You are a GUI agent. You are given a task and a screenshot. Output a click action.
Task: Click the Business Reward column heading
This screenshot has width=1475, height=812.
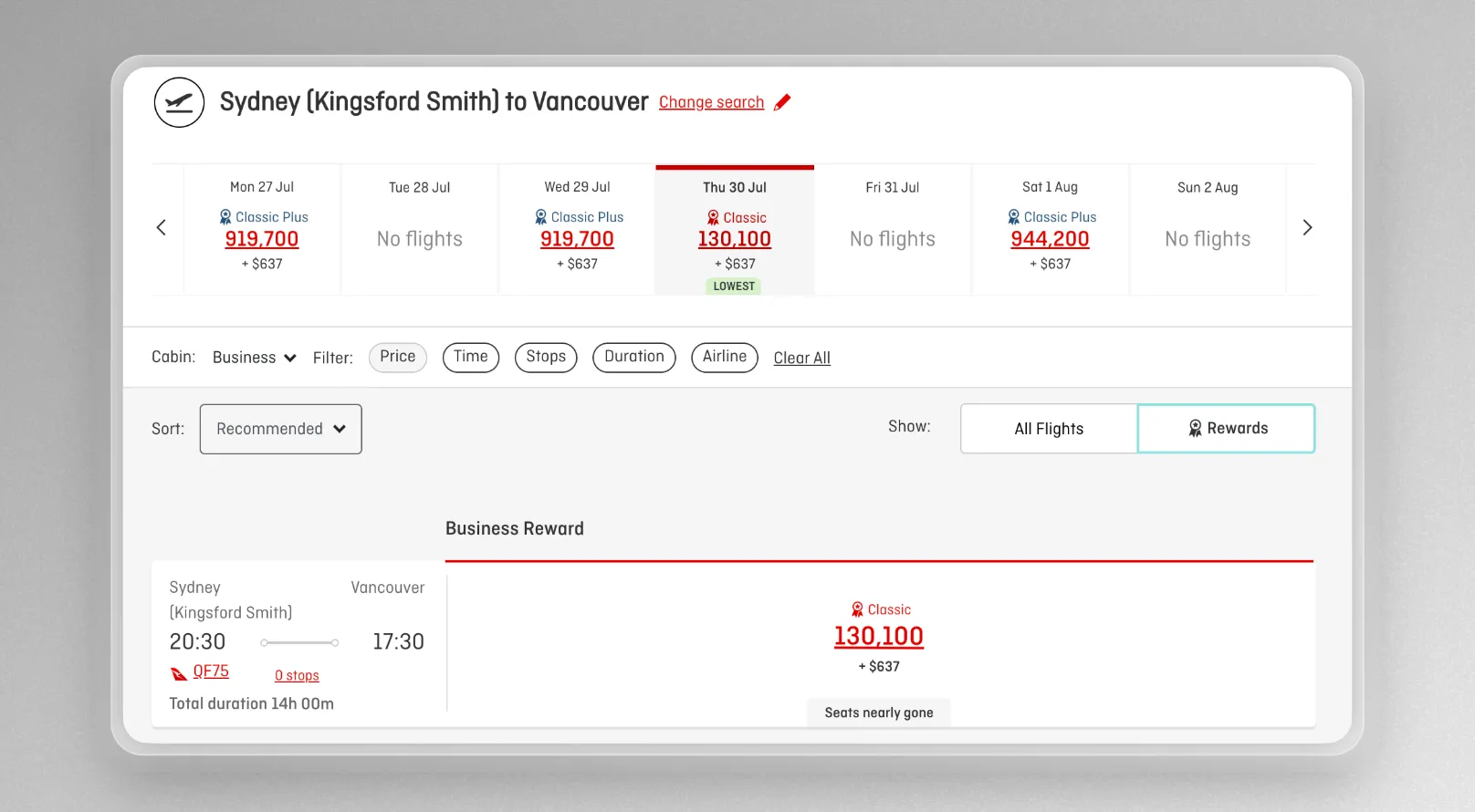(x=515, y=529)
